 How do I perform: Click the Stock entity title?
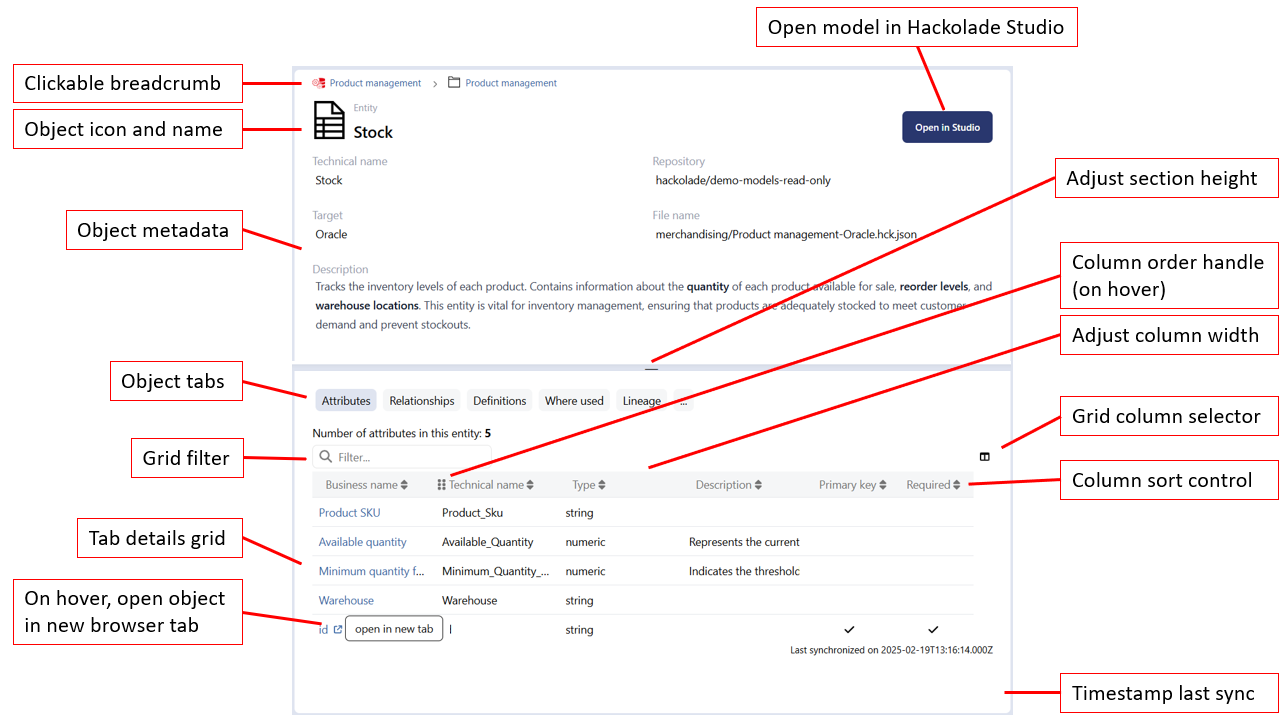click(x=373, y=132)
